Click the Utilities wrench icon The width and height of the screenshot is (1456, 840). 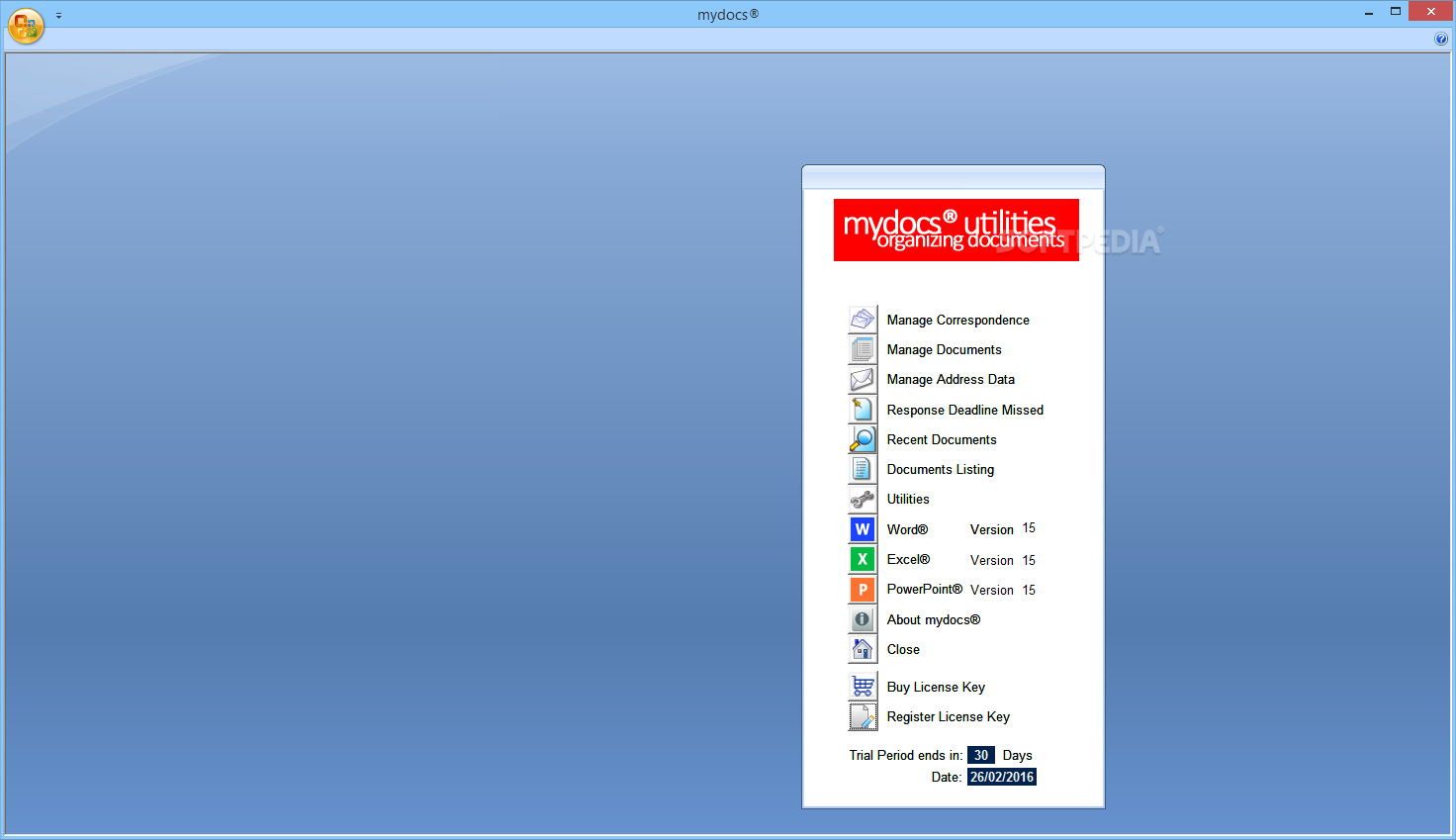click(x=863, y=500)
